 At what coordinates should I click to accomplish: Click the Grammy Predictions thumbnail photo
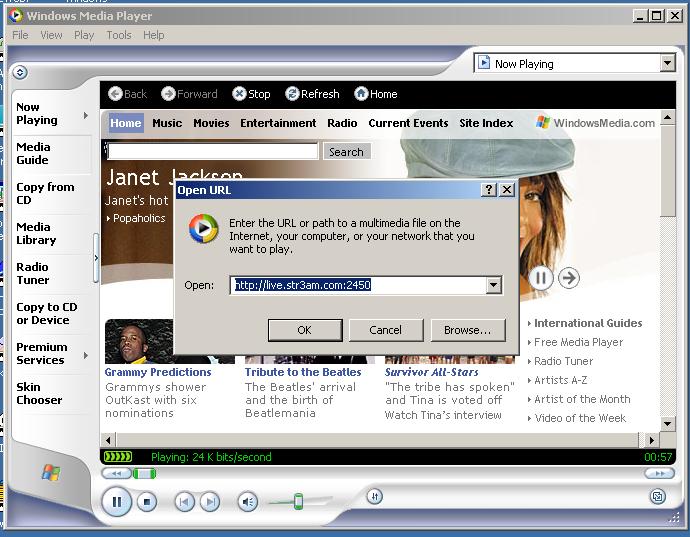pyautogui.click(x=139, y=342)
